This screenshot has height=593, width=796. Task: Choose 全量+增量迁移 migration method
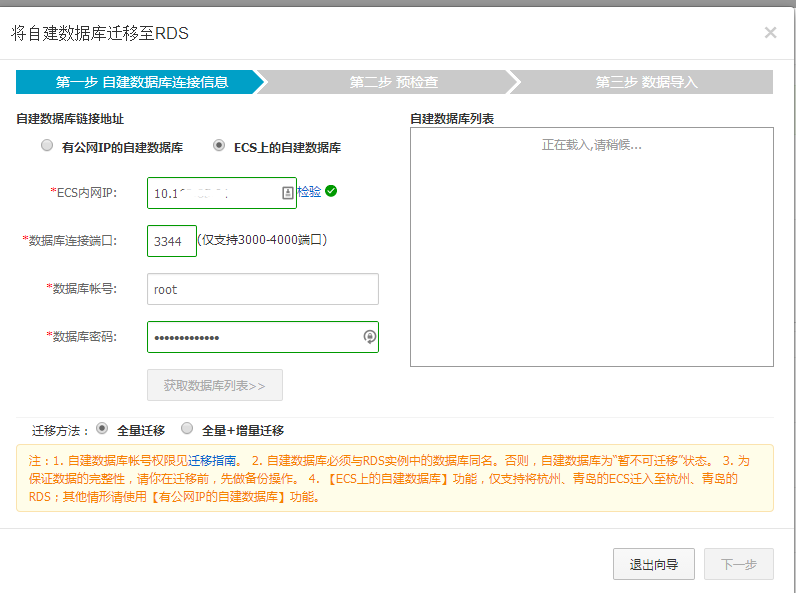pyautogui.click(x=187, y=429)
